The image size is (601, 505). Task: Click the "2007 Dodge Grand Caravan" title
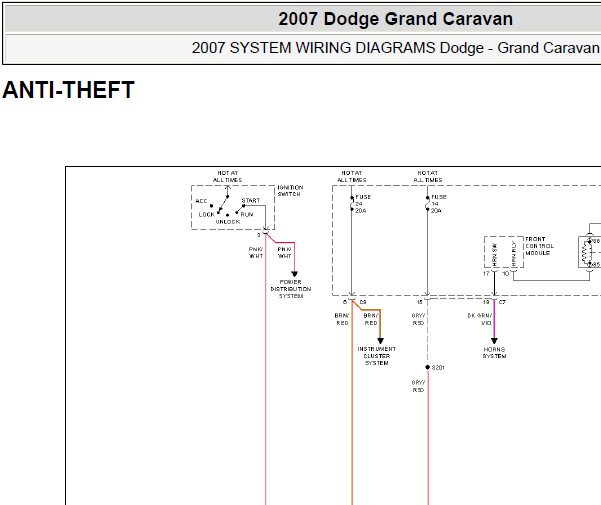[395, 19]
